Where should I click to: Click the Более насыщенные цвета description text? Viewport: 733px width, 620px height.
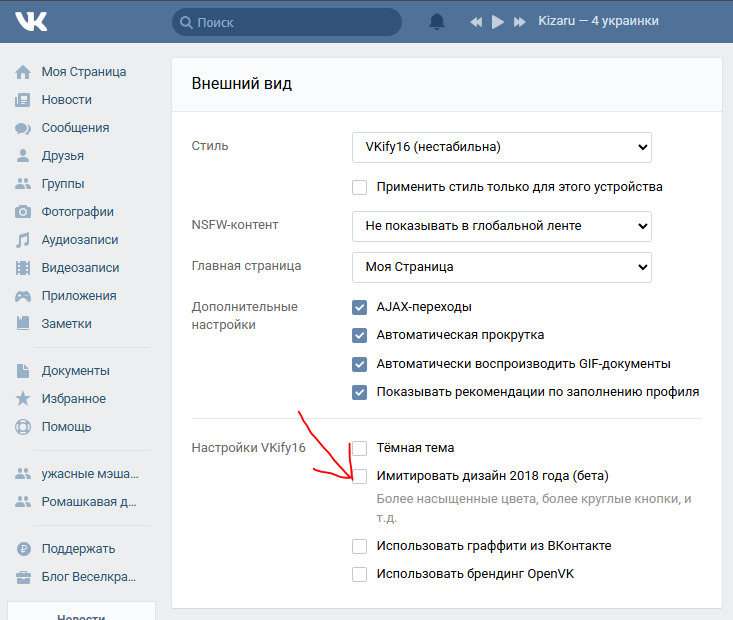coord(534,508)
